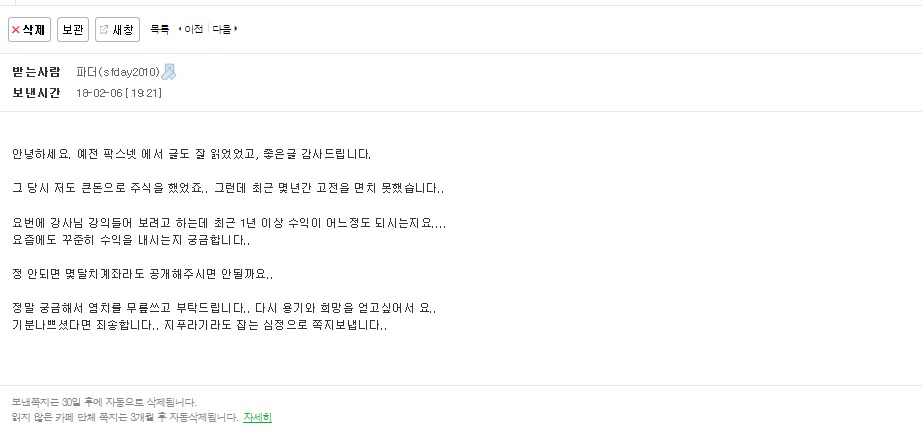Click the line starting with 요번에 강사님
This screenshot has height=447, width=922.
coord(229,222)
